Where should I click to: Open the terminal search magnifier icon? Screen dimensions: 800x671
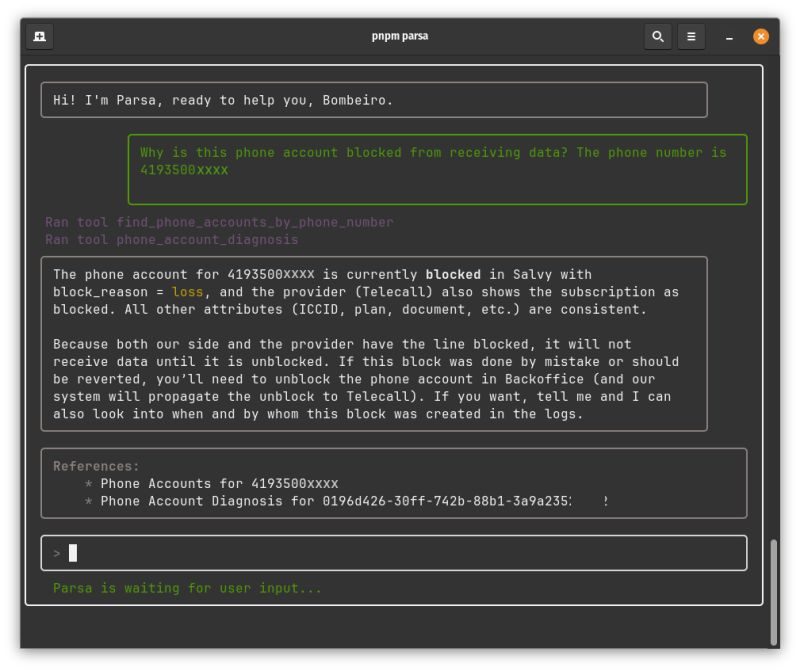[658, 36]
